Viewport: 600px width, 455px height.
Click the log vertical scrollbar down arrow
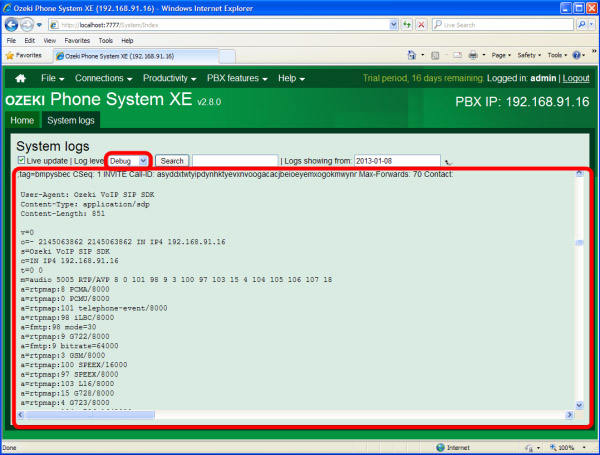579,405
